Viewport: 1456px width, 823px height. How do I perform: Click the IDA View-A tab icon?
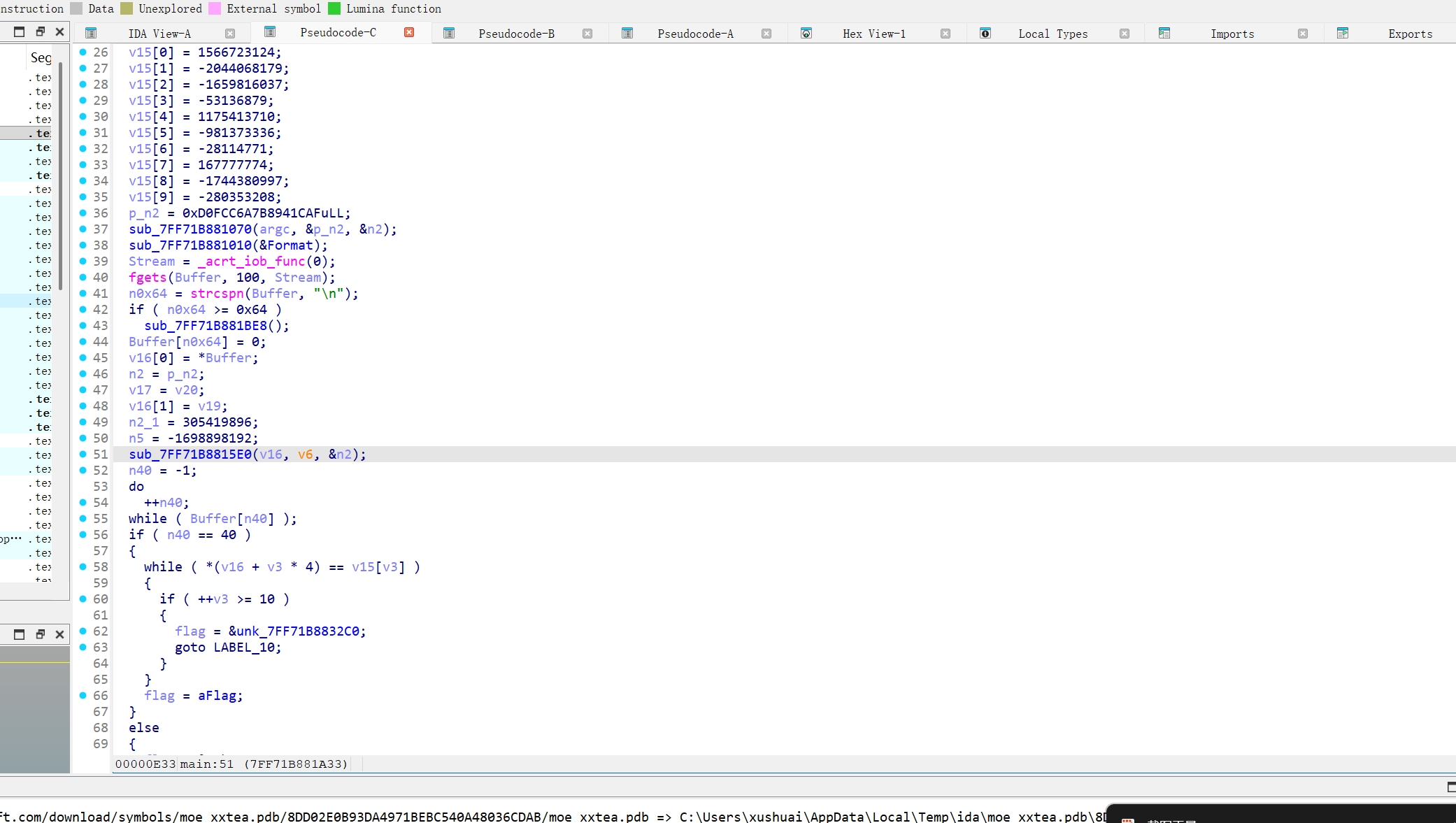click(x=91, y=34)
